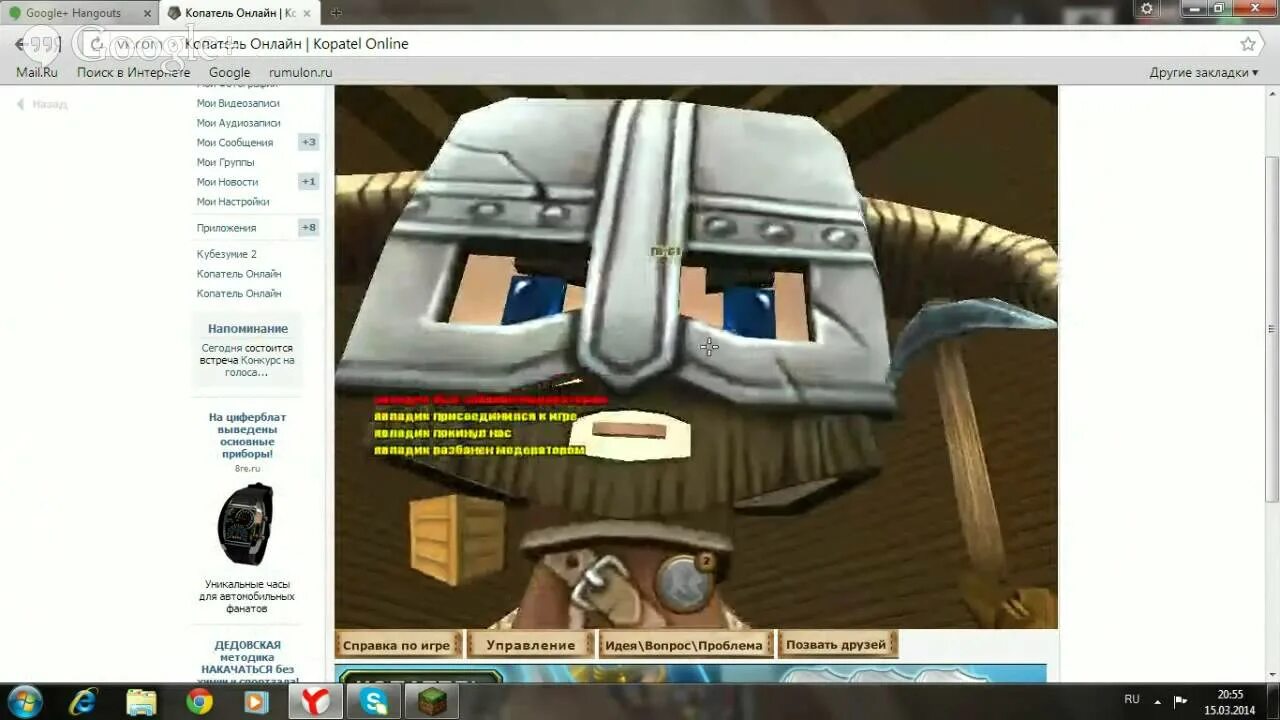
Task: Open the Поиск в Интернете bookmark
Action: pyautogui.click(x=133, y=73)
